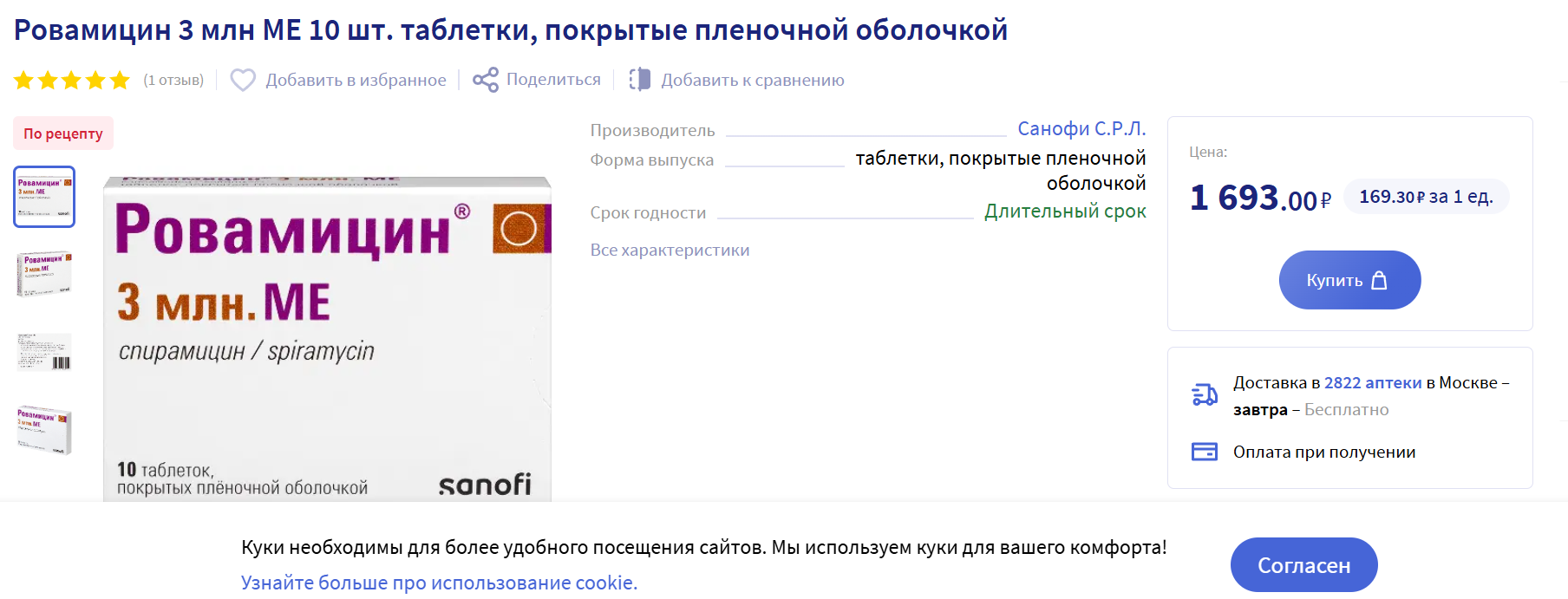The image size is (1568, 599).
Task: Open the '1 отзыв' reviews link
Action: (x=173, y=80)
